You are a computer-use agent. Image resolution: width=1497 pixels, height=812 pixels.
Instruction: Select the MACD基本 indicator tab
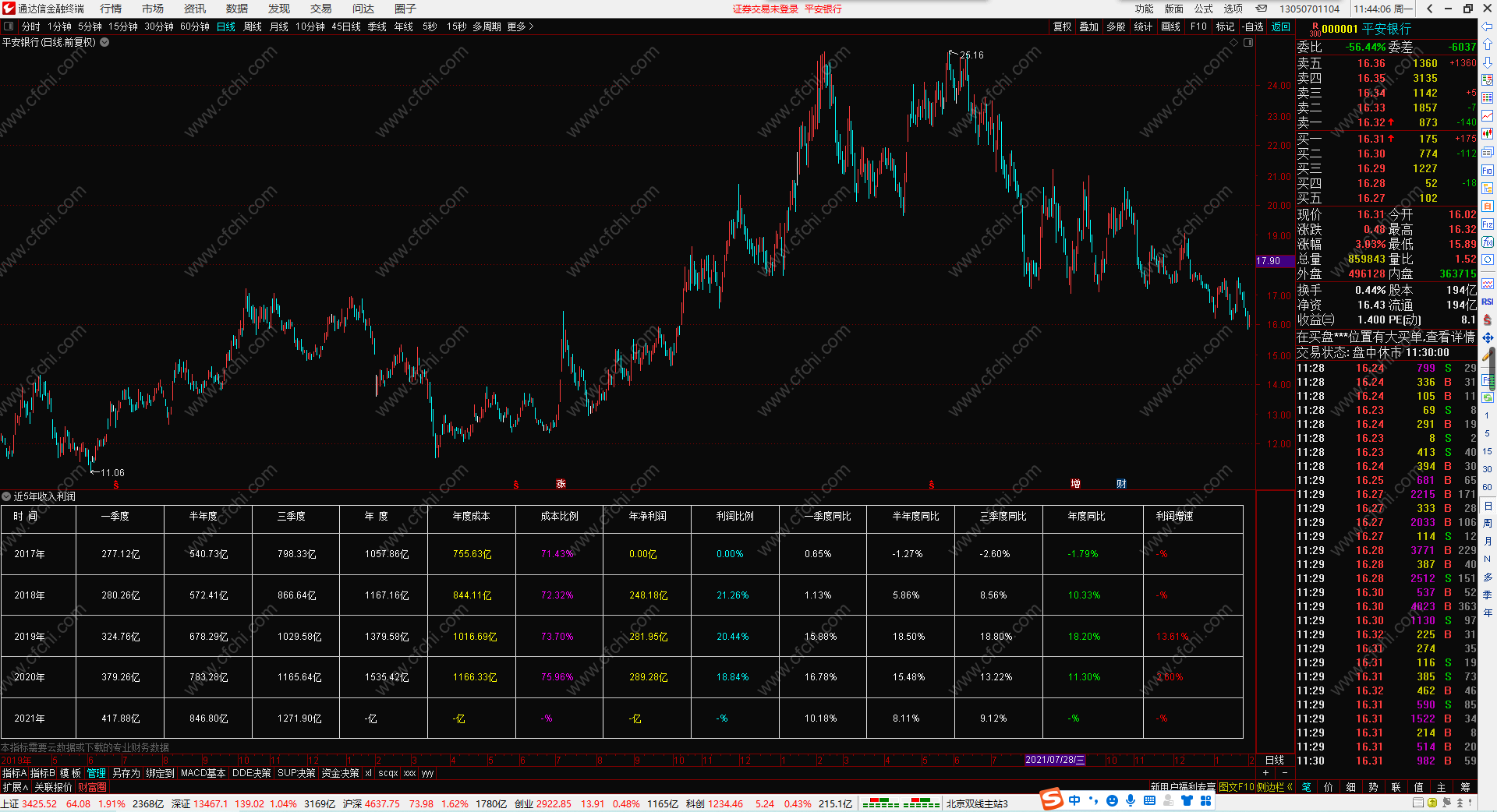coord(203,773)
